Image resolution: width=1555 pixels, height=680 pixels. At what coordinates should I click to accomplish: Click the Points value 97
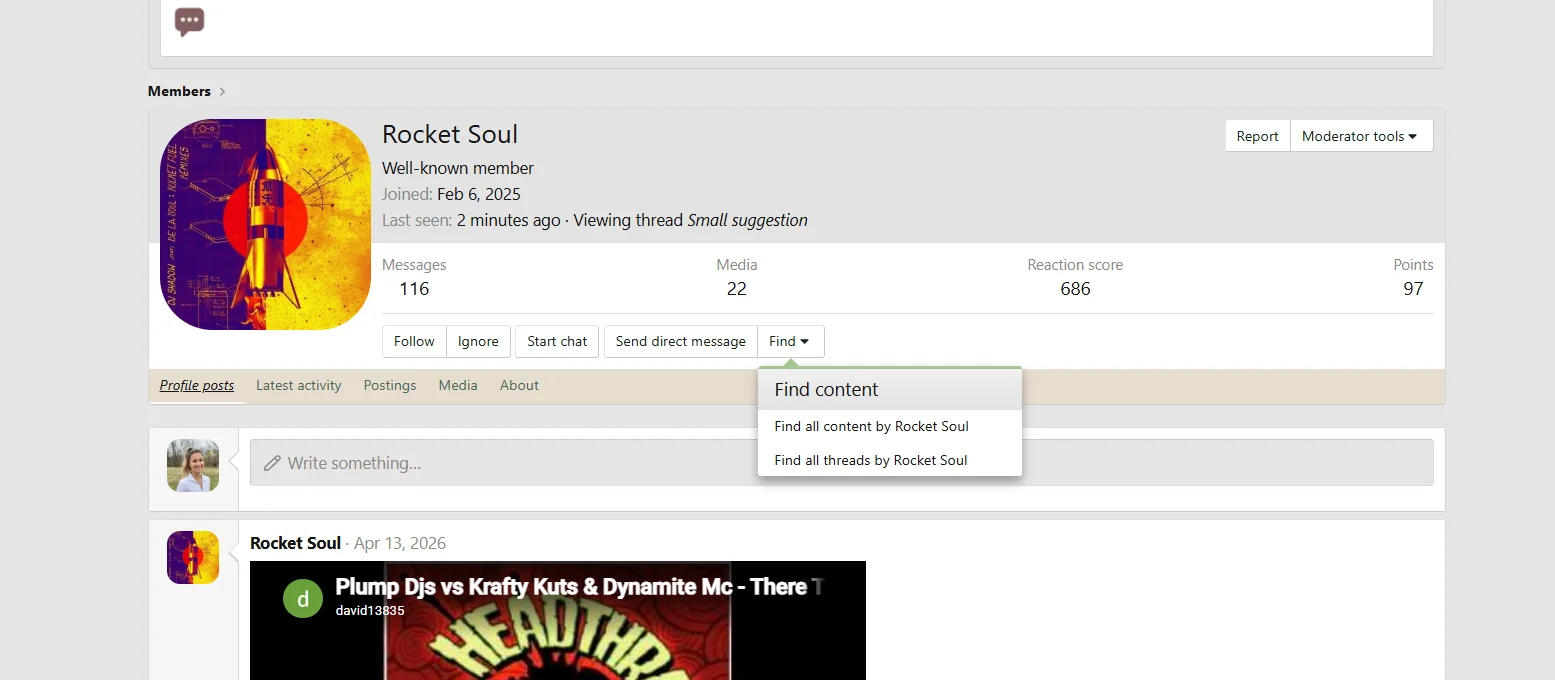pos(1413,289)
